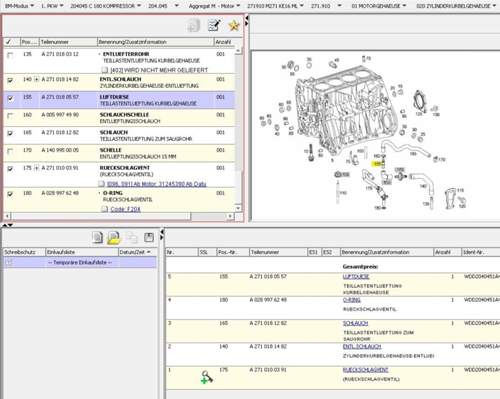500x399 pixels.
Task: Select part number A 140 995 00 05
Action: click(x=60, y=150)
